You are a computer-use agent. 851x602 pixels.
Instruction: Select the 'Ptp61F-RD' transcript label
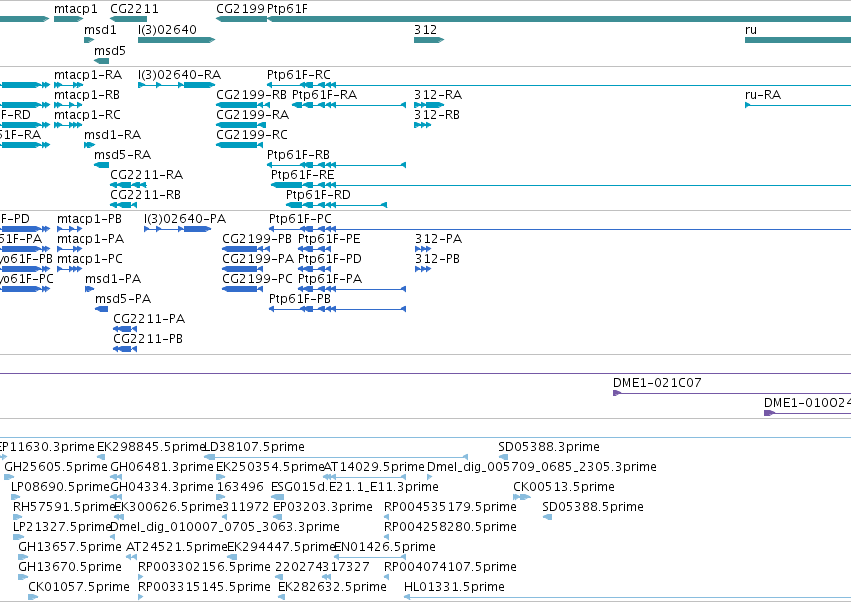318,194
